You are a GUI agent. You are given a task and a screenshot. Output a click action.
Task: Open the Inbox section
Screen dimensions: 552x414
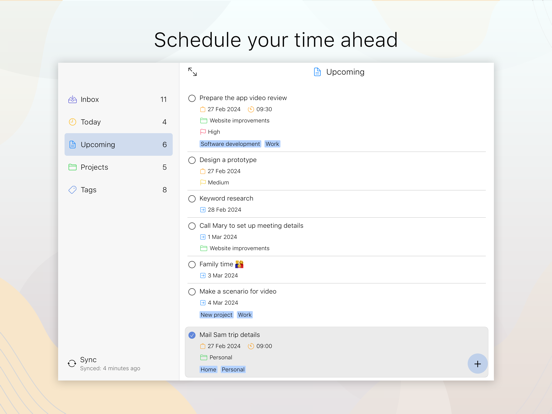coord(119,99)
